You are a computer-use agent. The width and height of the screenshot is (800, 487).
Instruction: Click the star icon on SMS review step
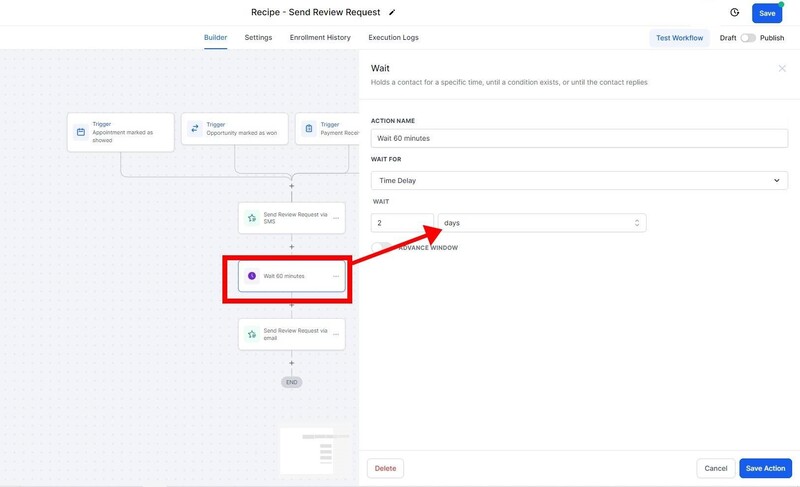click(252, 218)
